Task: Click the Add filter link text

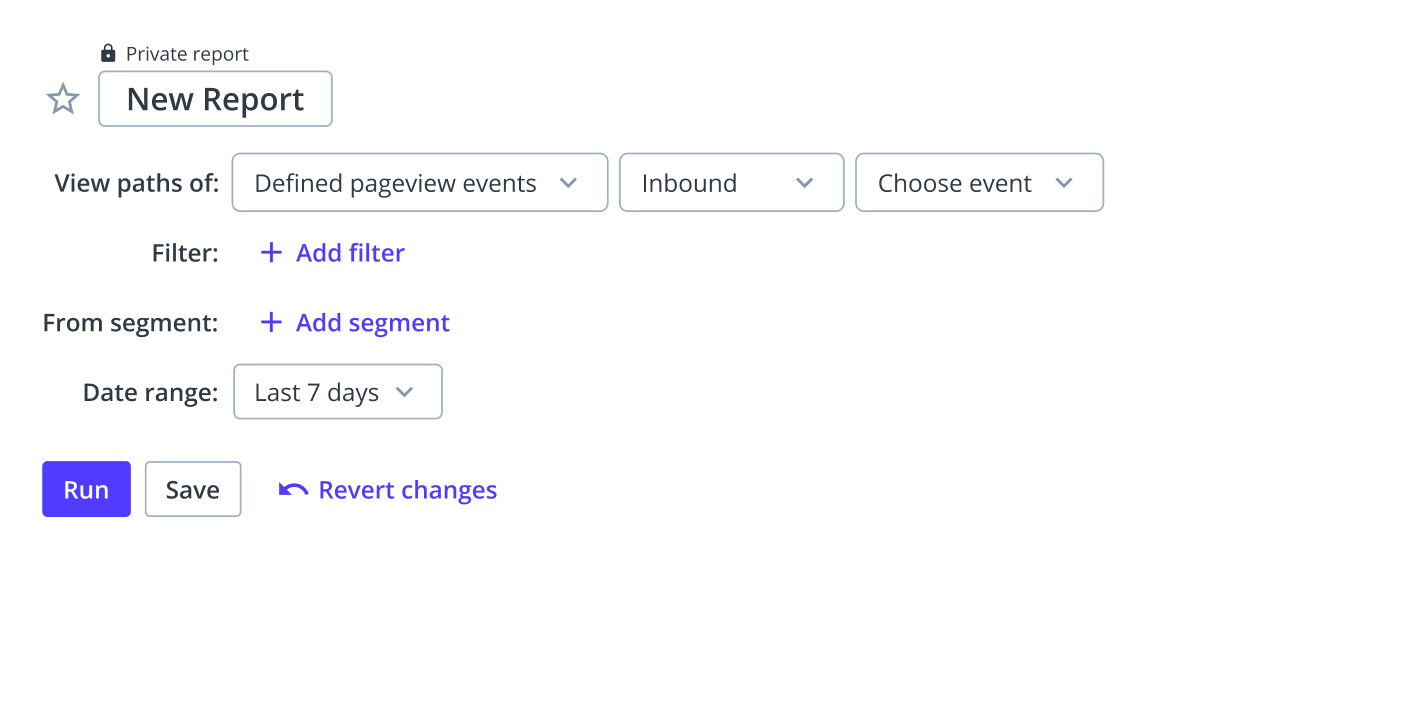Action: click(x=350, y=253)
